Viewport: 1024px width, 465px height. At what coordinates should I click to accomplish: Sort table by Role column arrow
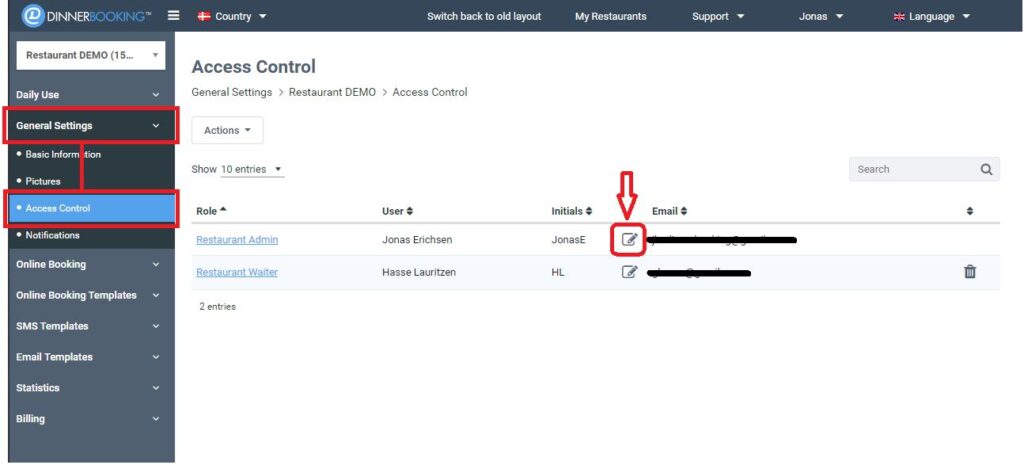[223, 210]
